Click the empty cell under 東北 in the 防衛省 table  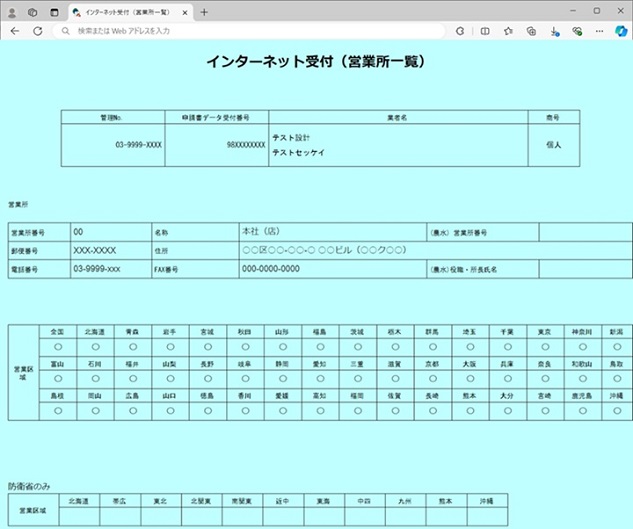(x=161, y=516)
